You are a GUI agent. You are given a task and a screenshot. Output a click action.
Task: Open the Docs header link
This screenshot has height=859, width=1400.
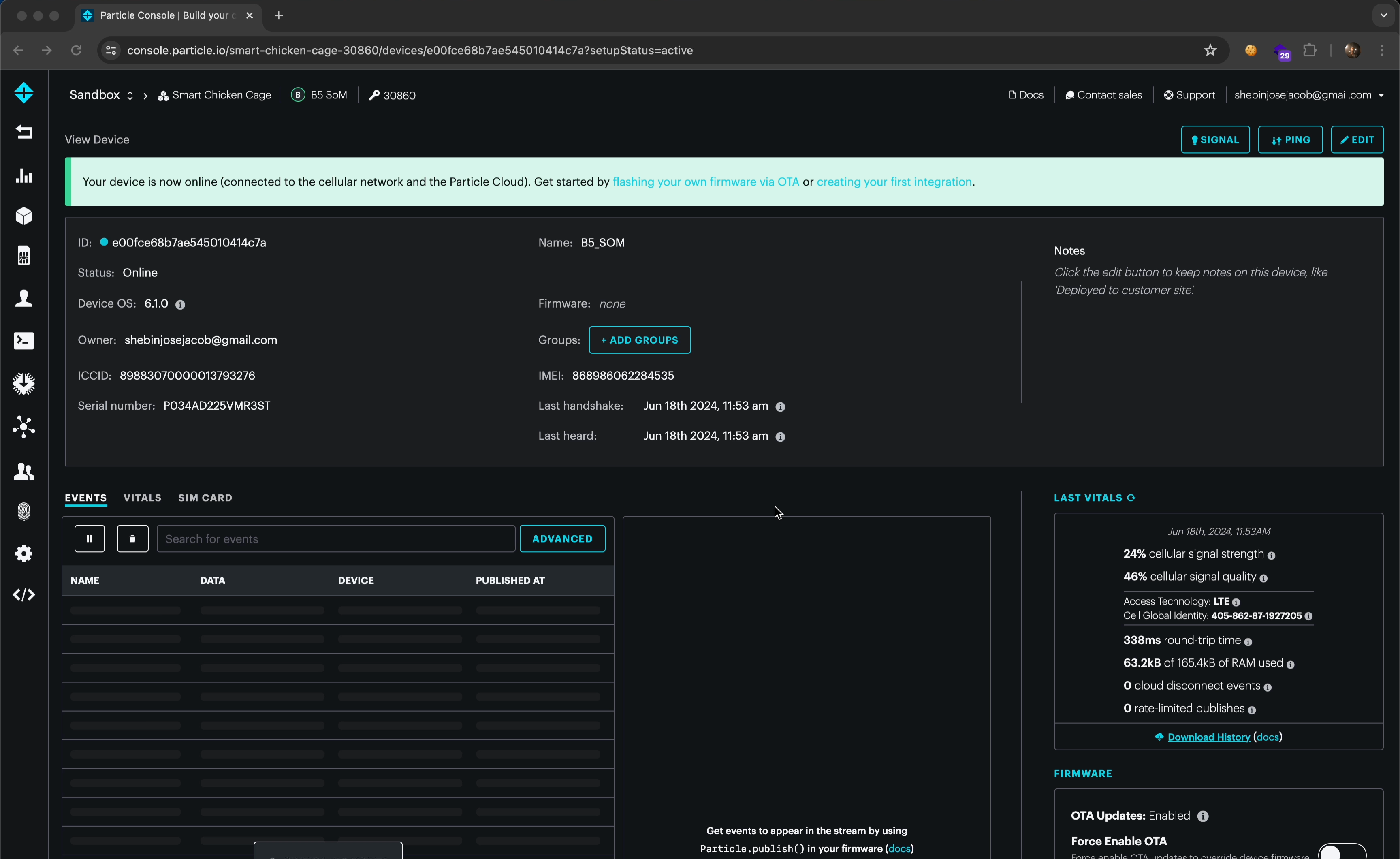(x=1026, y=95)
